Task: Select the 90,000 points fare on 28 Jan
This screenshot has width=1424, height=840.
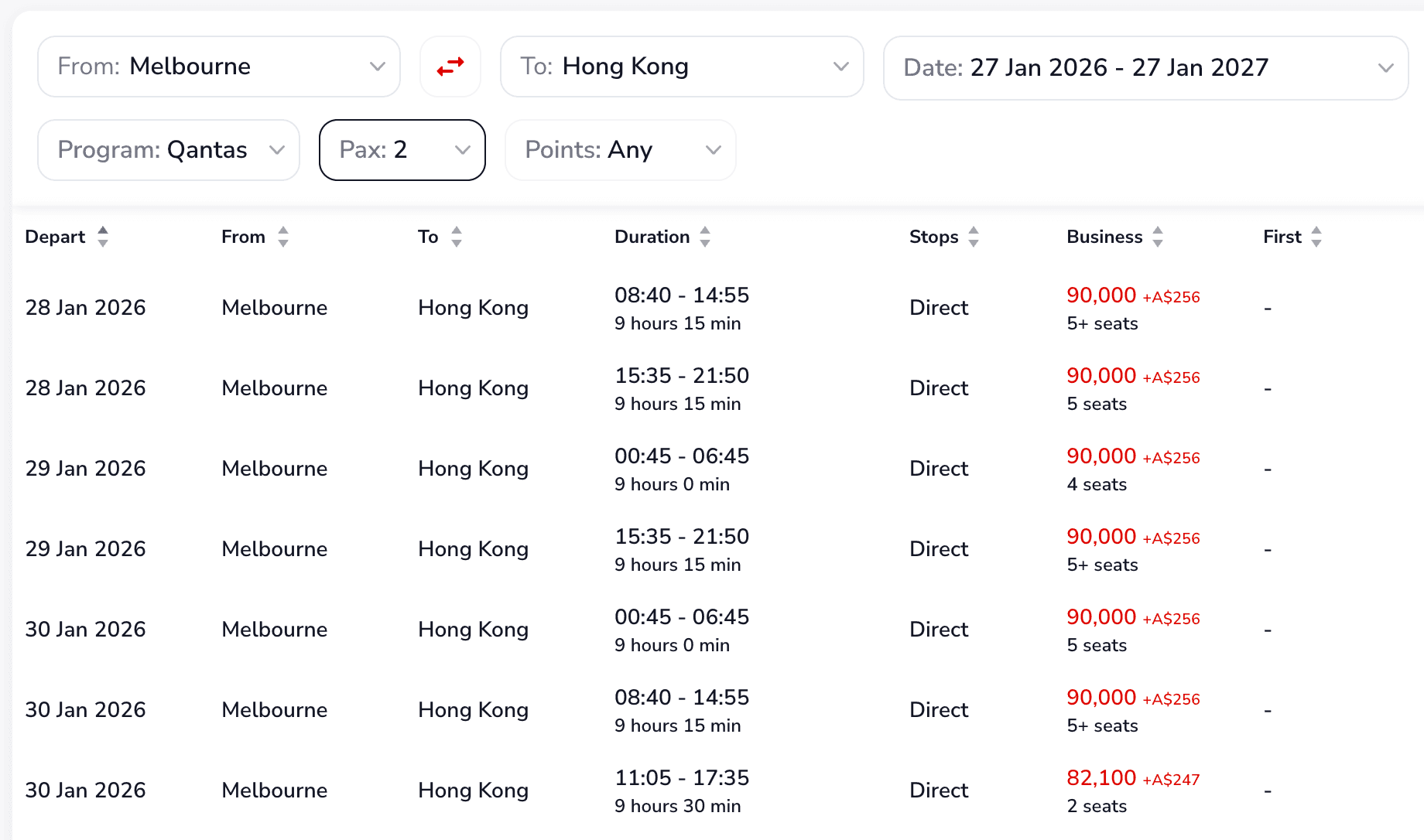Action: tap(1101, 295)
